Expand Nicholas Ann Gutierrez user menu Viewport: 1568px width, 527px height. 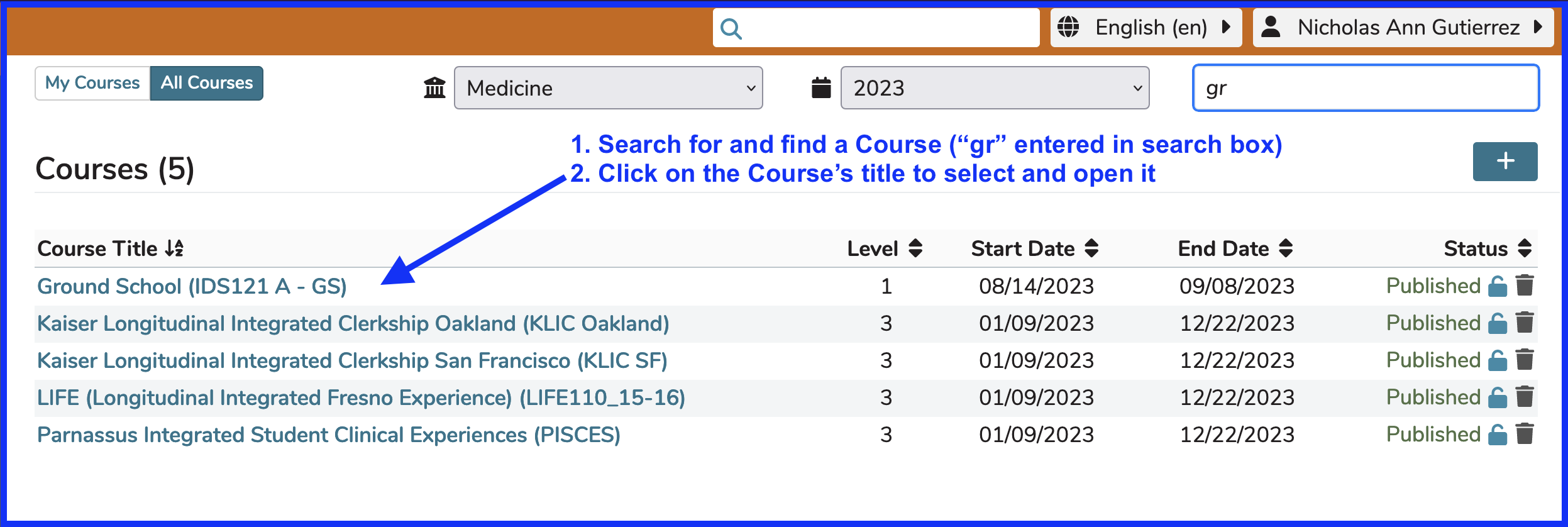pyautogui.click(x=1403, y=28)
